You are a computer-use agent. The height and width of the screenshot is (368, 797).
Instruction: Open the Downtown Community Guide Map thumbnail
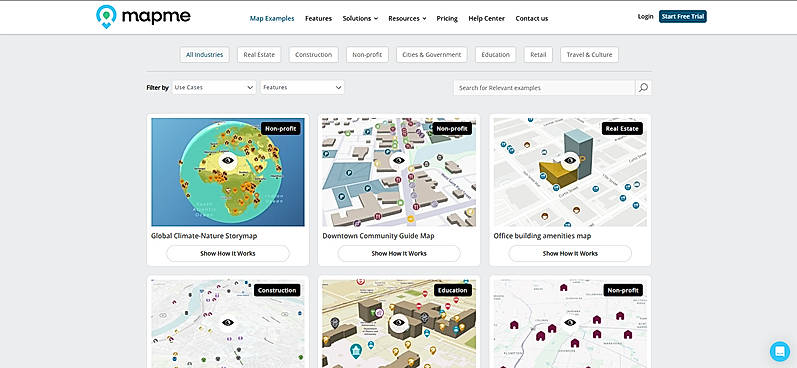pos(399,172)
